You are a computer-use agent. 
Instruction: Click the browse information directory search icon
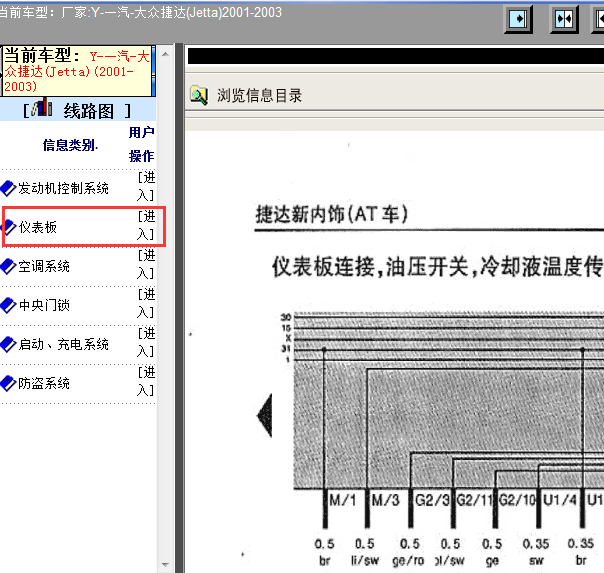tap(199, 95)
